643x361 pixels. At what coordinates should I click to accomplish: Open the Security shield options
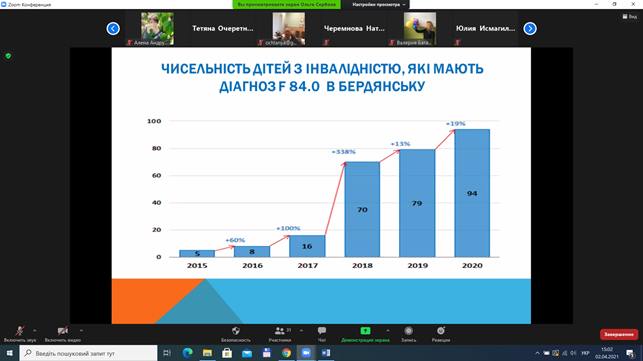pyautogui.click(x=236, y=331)
